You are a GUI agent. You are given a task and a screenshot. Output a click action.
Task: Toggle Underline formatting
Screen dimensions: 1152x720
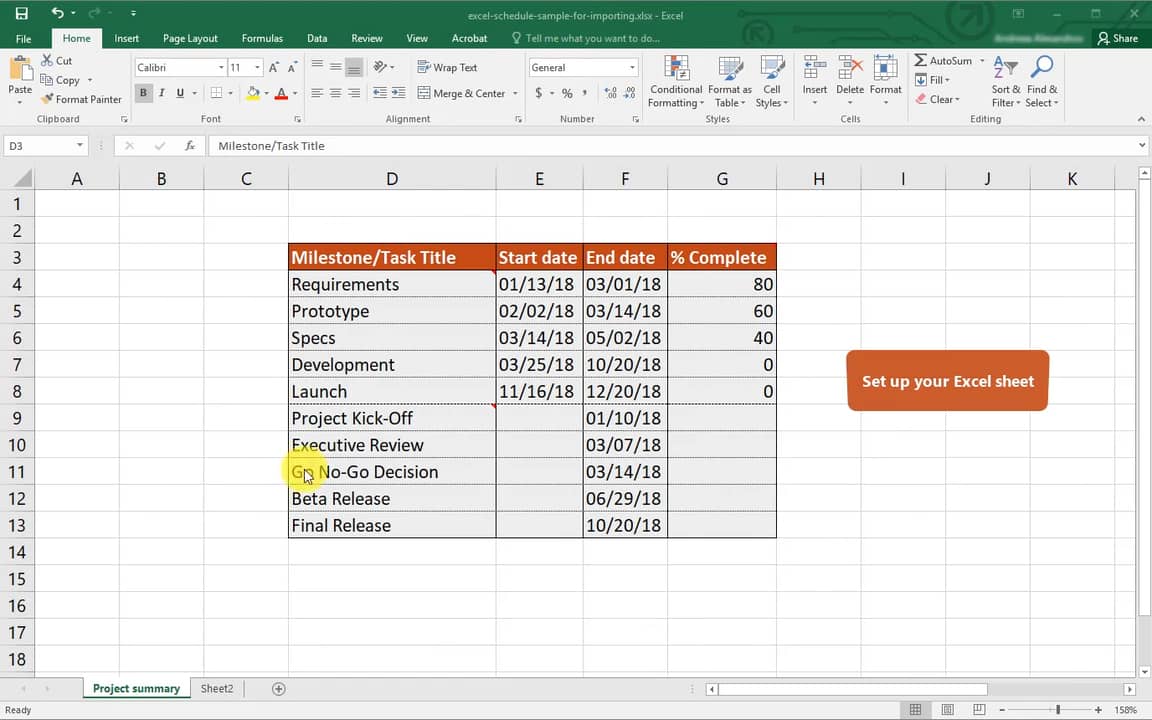coord(180,93)
